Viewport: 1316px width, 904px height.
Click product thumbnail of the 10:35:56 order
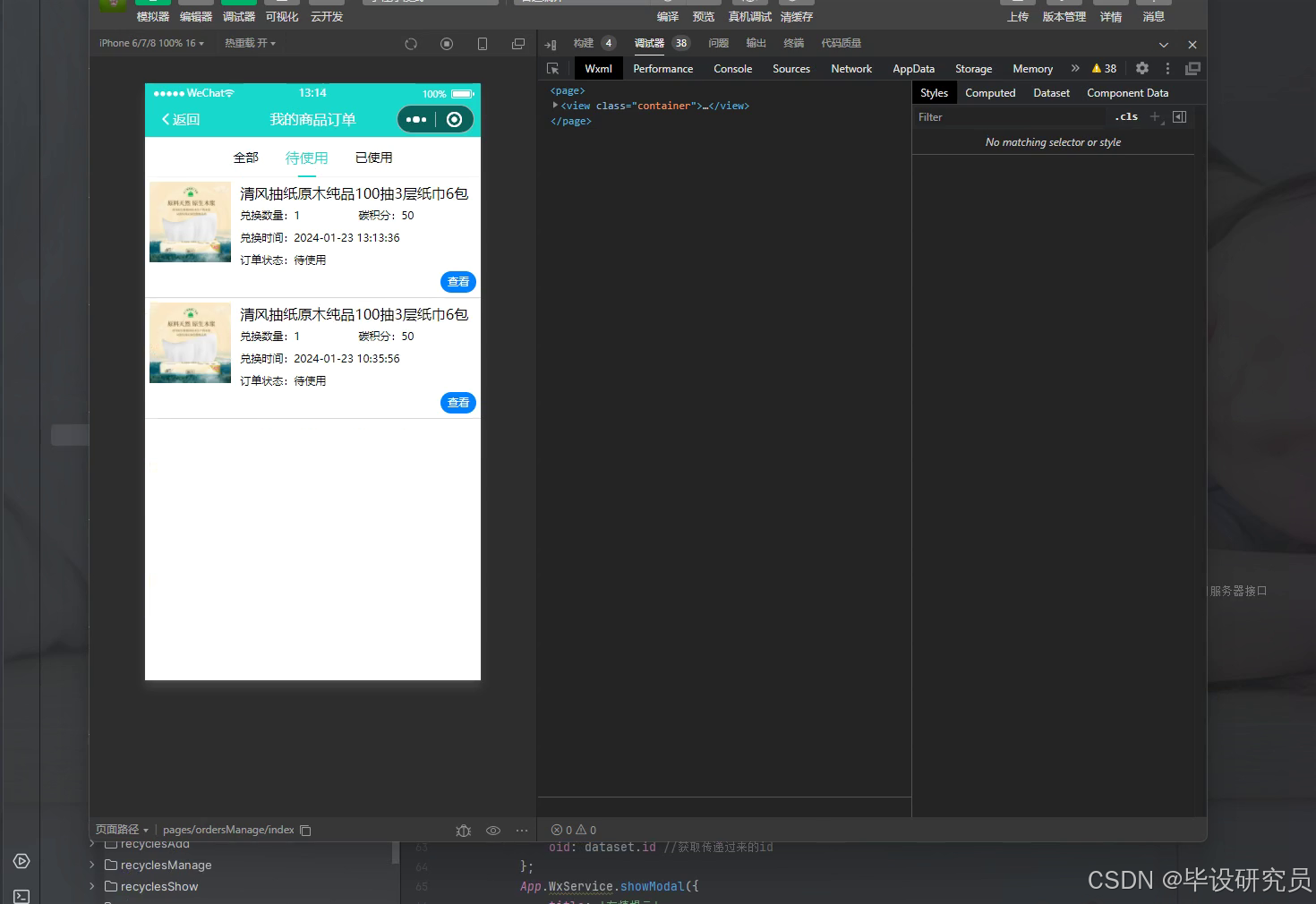pyautogui.click(x=191, y=343)
